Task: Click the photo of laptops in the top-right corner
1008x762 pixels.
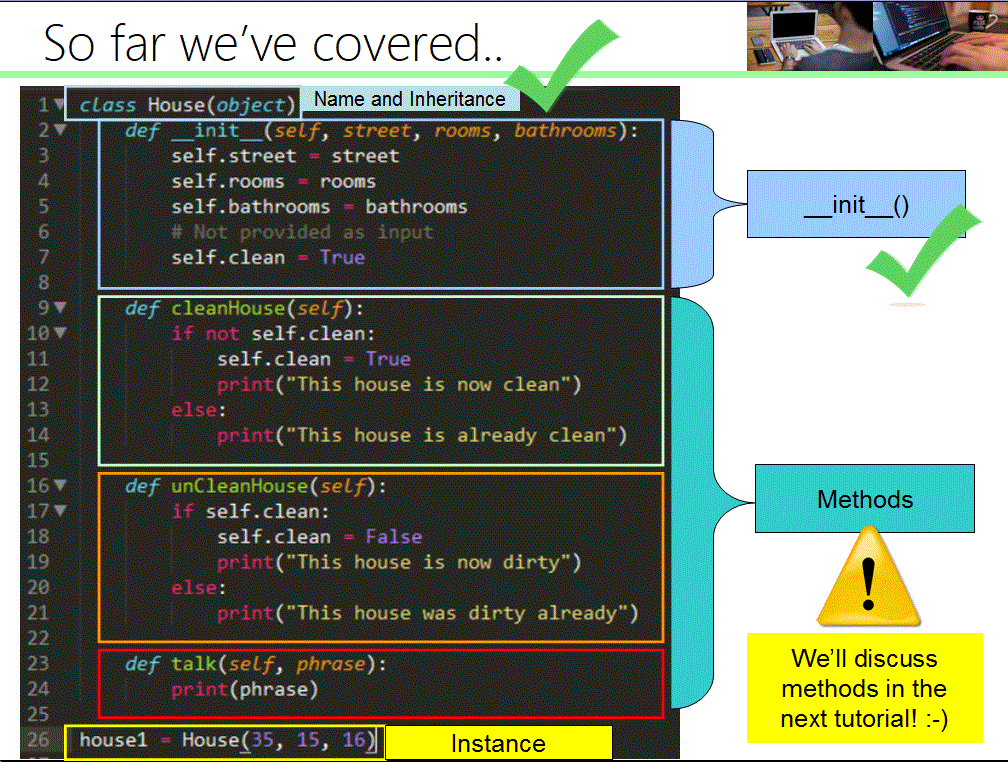Action: pos(875,38)
